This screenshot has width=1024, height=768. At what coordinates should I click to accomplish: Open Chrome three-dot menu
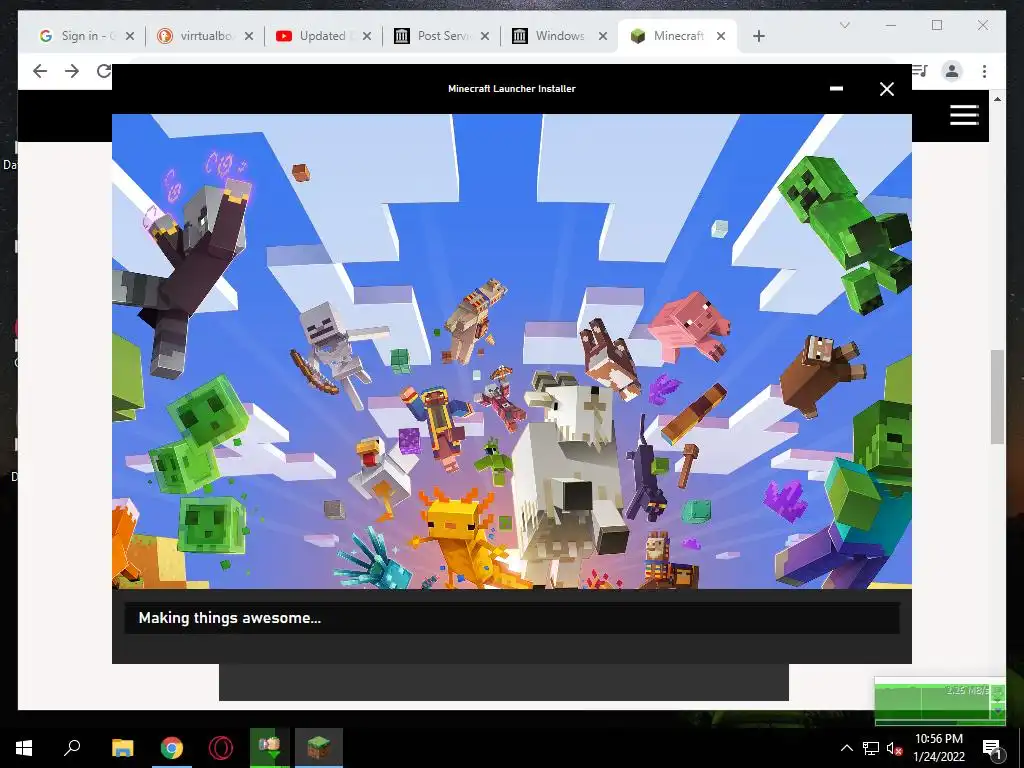984,71
